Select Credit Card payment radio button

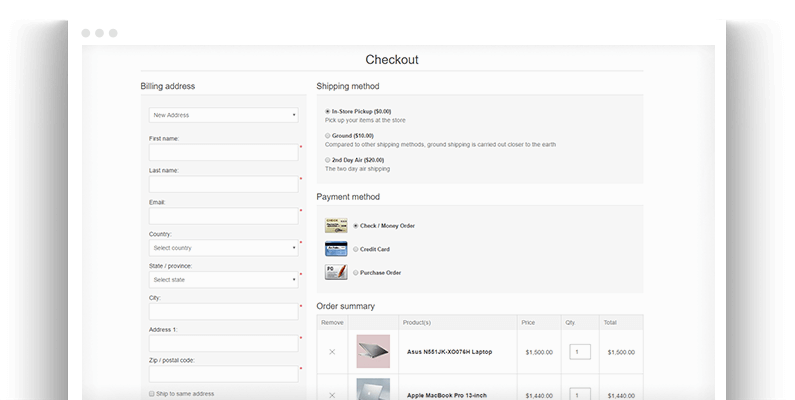click(356, 249)
